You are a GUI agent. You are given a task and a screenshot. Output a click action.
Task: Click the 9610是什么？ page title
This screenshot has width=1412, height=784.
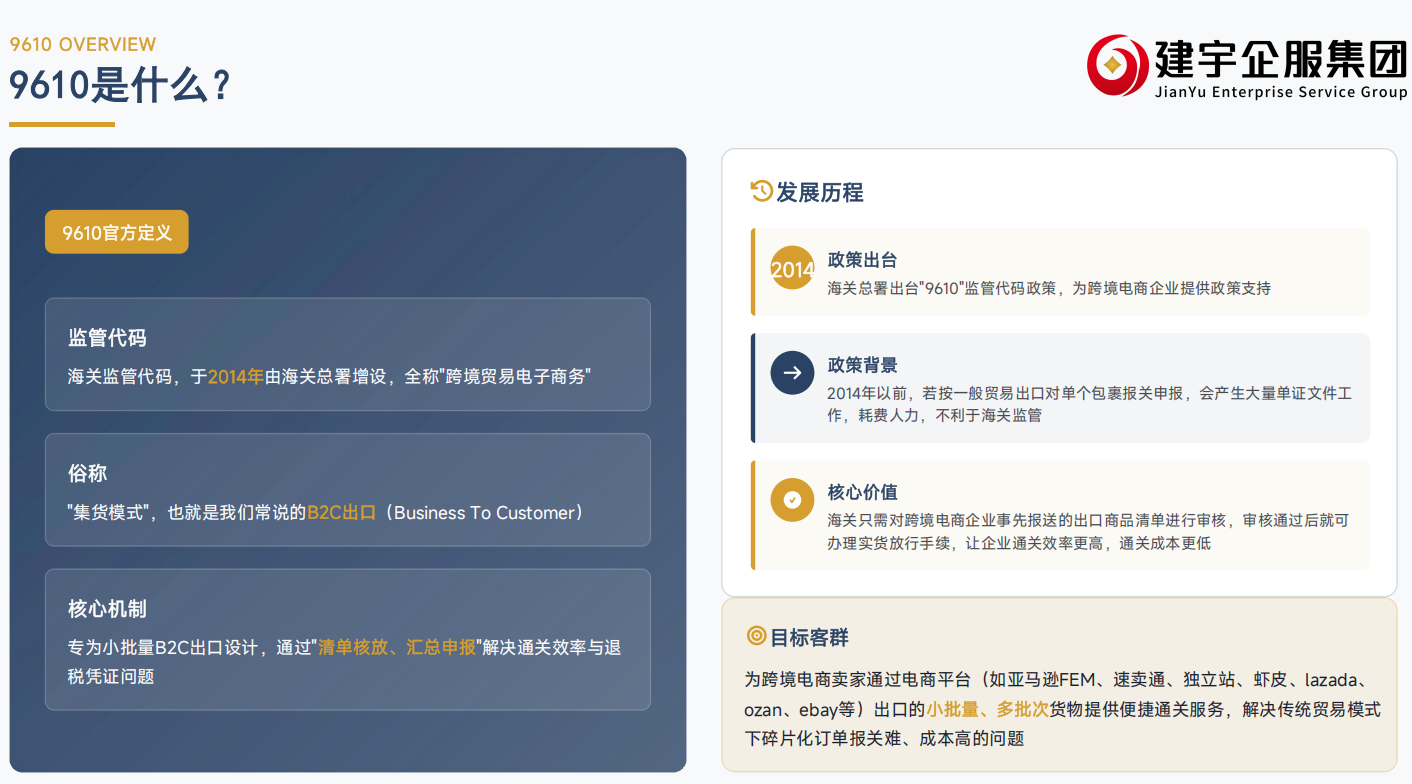(x=120, y=86)
